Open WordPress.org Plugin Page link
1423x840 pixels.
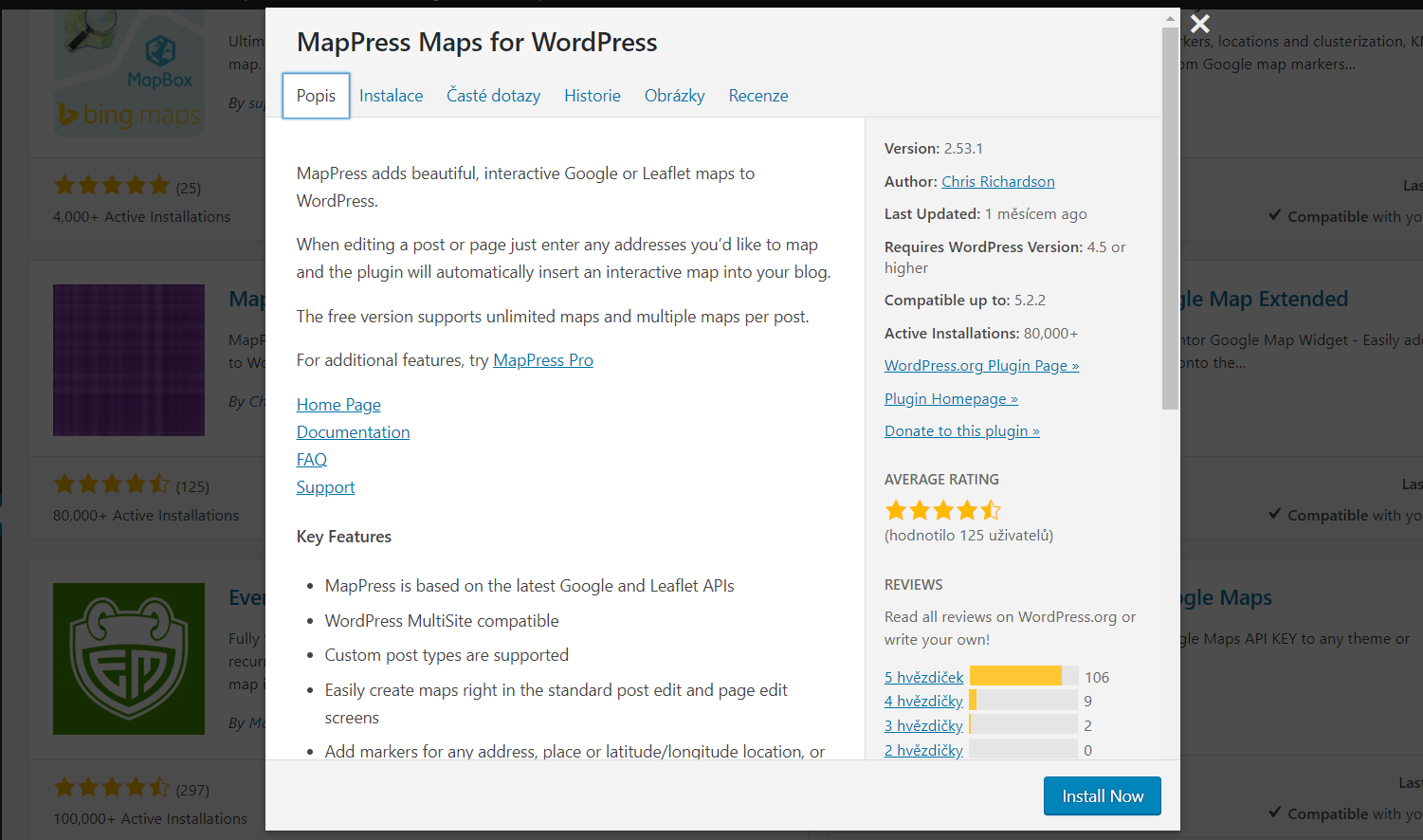tap(981, 366)
